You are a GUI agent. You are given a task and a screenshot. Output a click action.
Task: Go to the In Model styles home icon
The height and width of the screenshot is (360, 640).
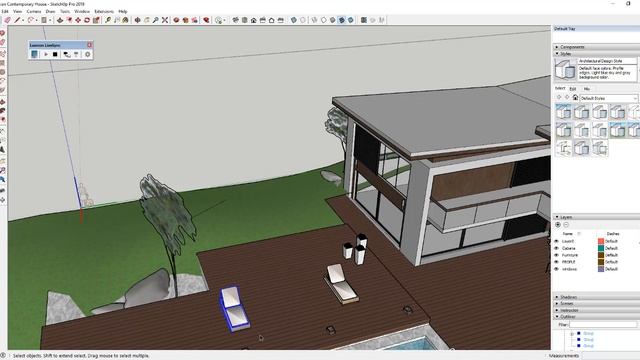[x=575, y=98]
